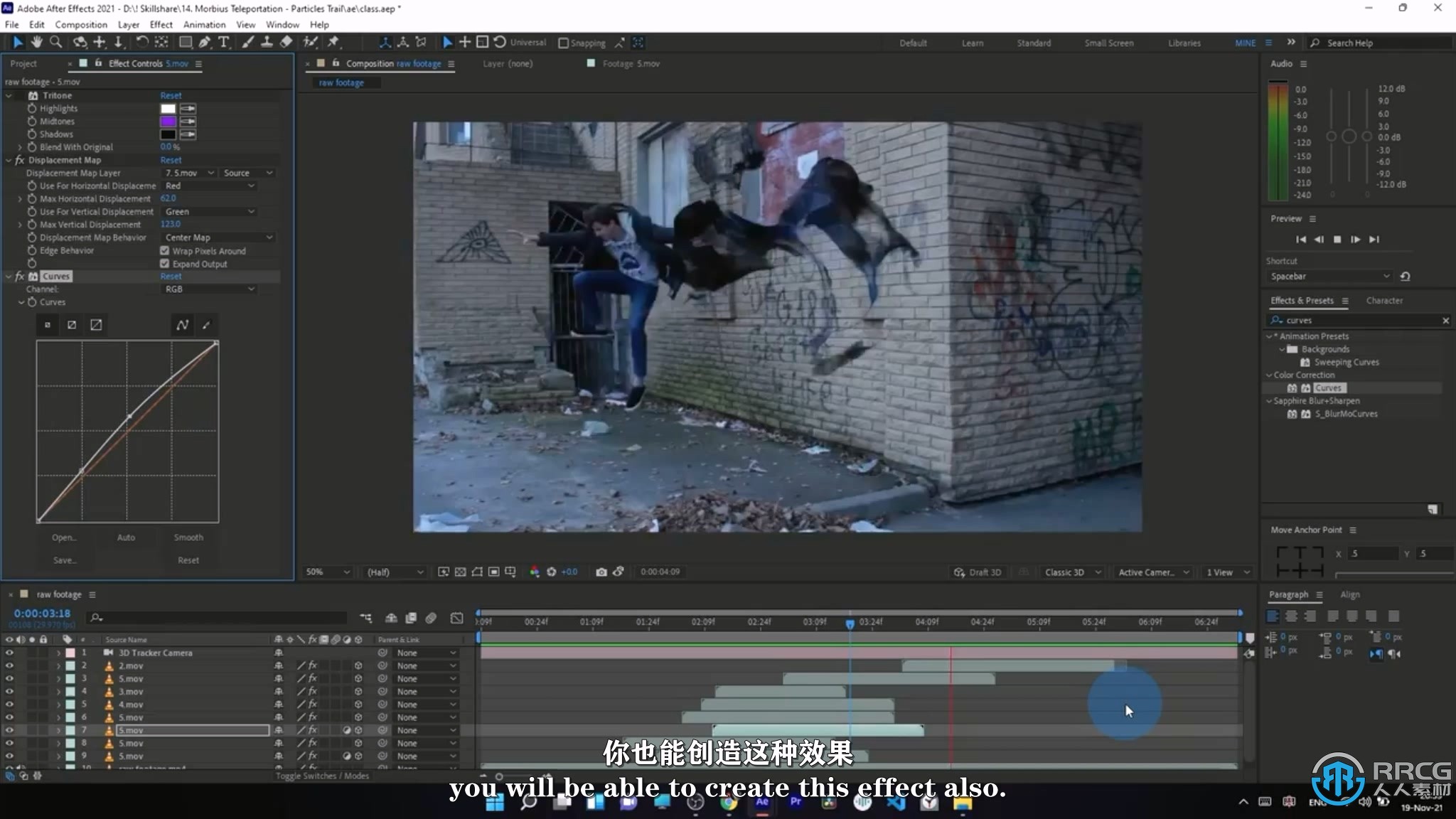
Task: Stop playback in Preview panel
Action: coord(1337,240)
